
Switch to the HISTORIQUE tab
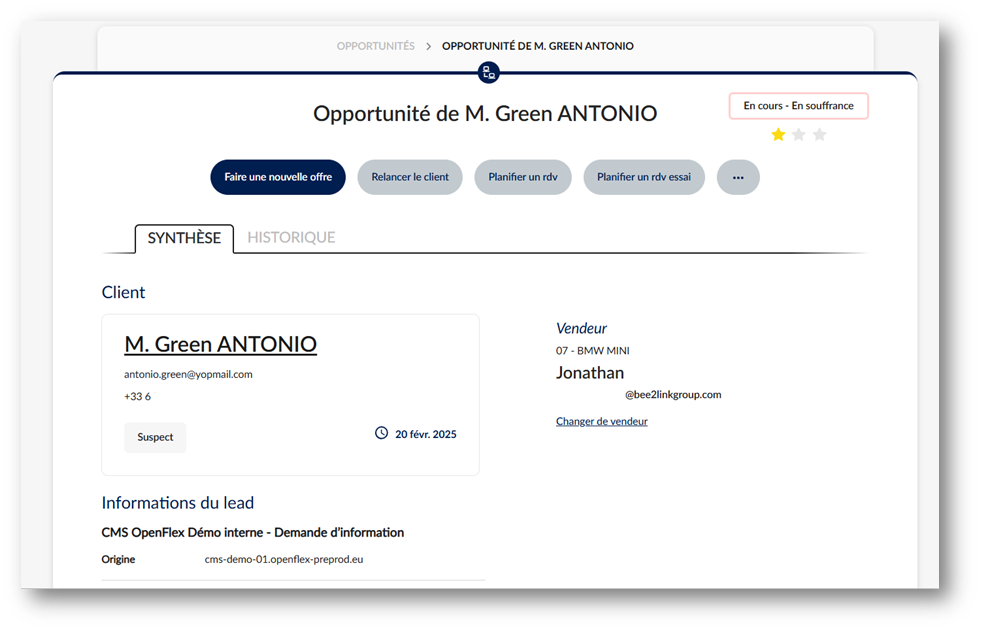[291, 238]
